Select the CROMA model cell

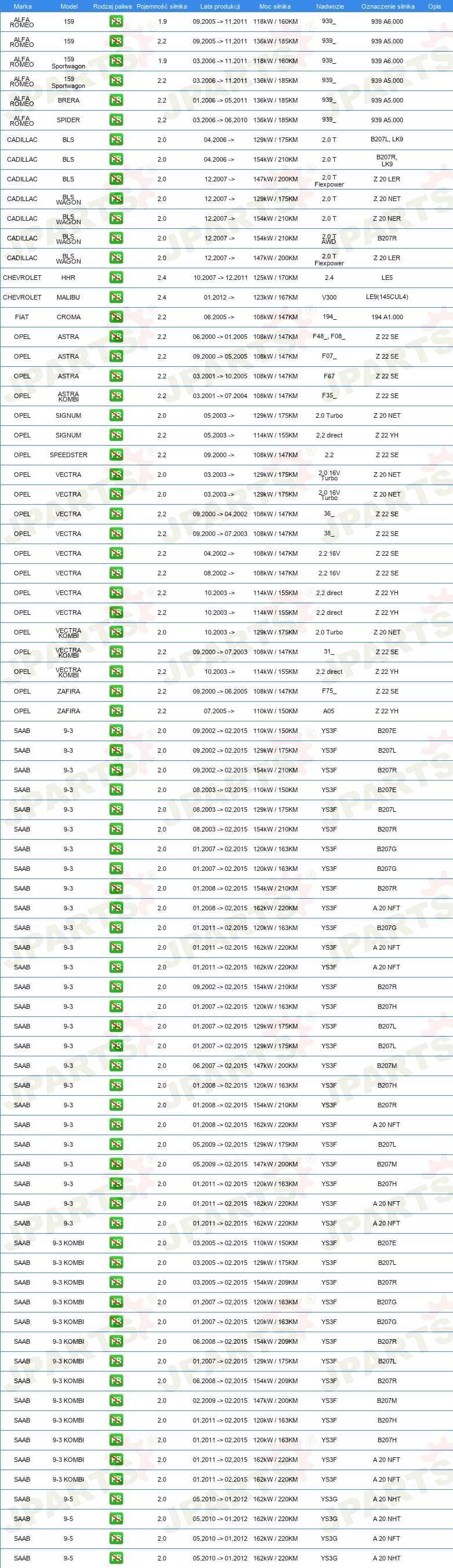[68, 317]
